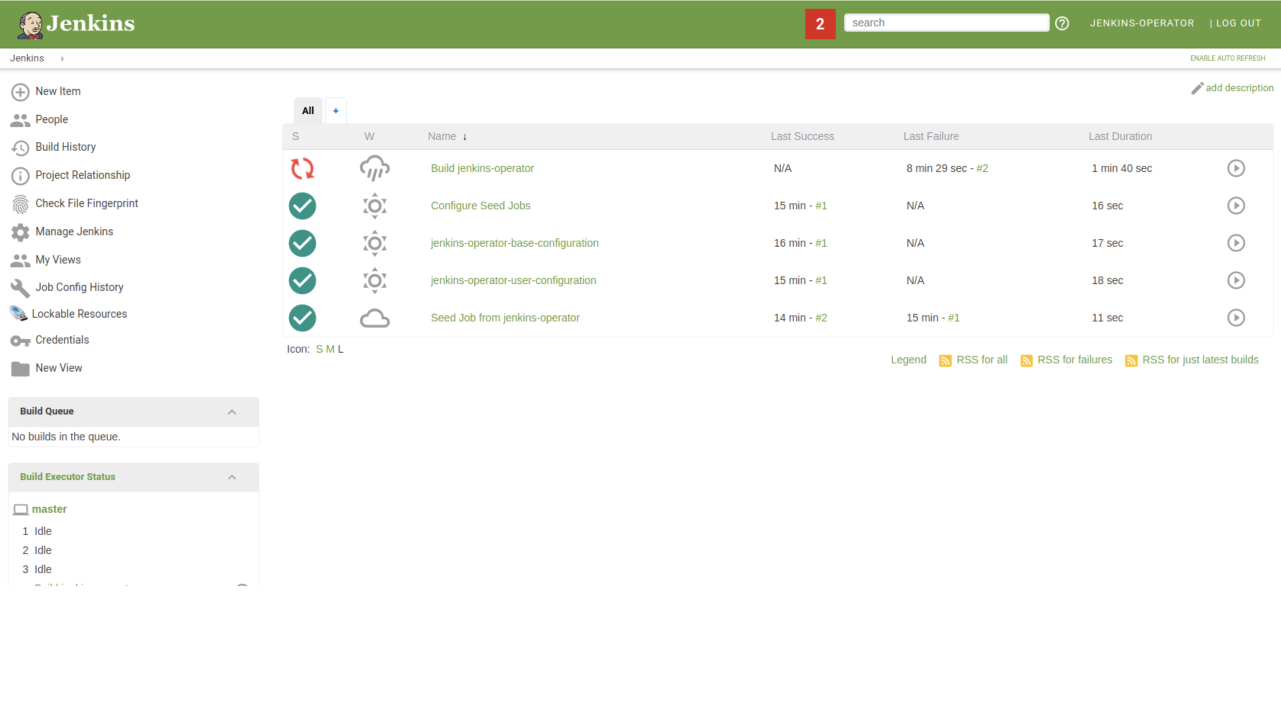Sort the table by Last Duration column
Image resolution: width=1281 pixels, height=719 pixels.
tap(1120, 136)
